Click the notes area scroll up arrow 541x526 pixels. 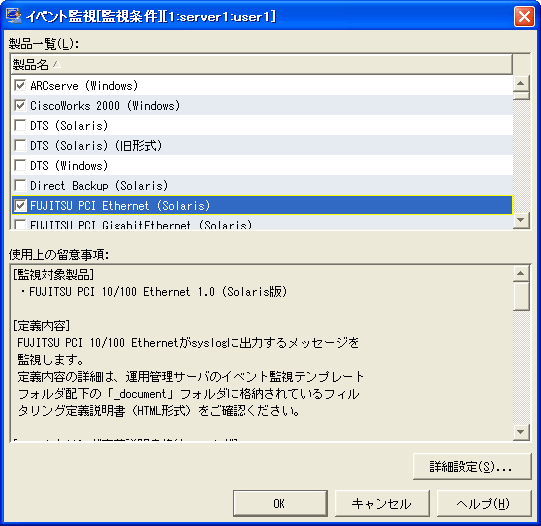pyautogui.click(x=521, y=274)
